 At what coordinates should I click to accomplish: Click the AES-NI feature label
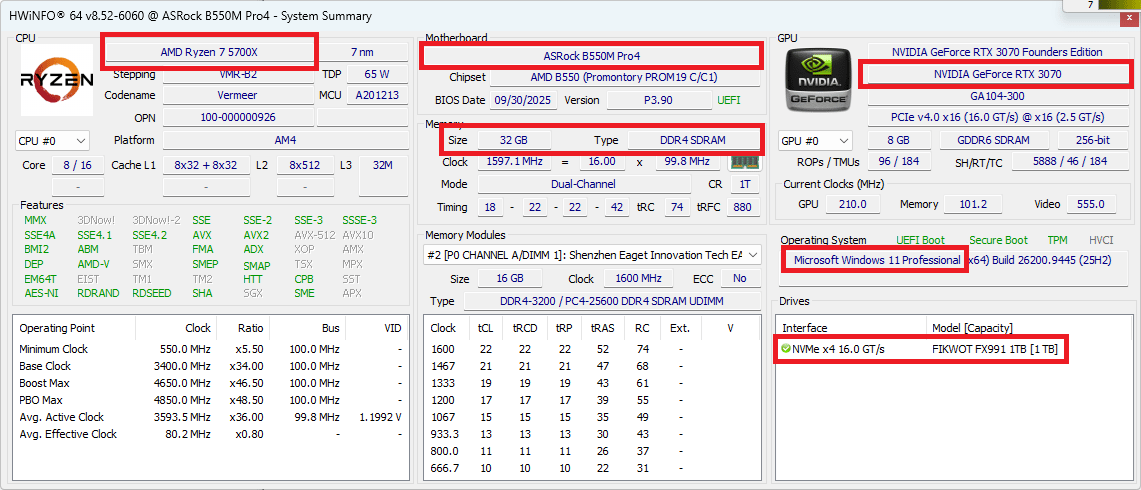(41, 293)
